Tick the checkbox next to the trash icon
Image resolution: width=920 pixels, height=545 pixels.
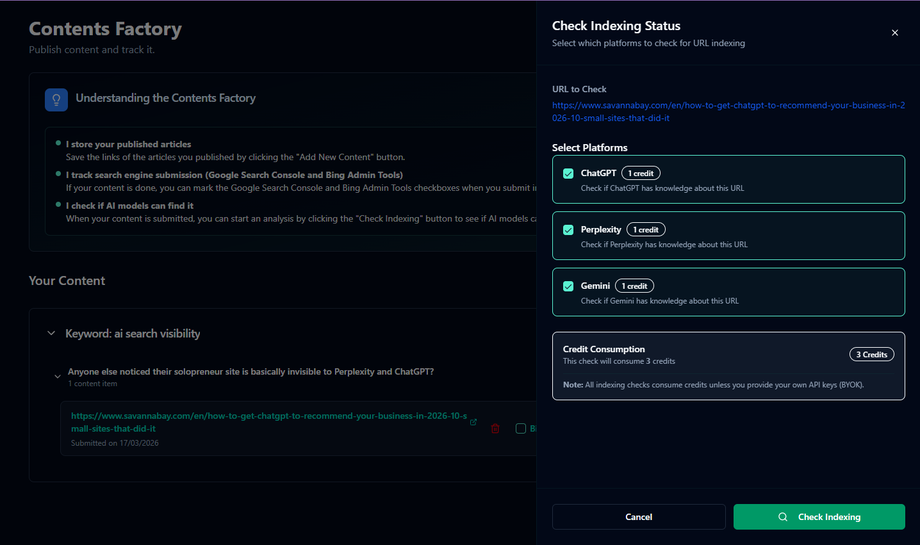coord(520,428)
